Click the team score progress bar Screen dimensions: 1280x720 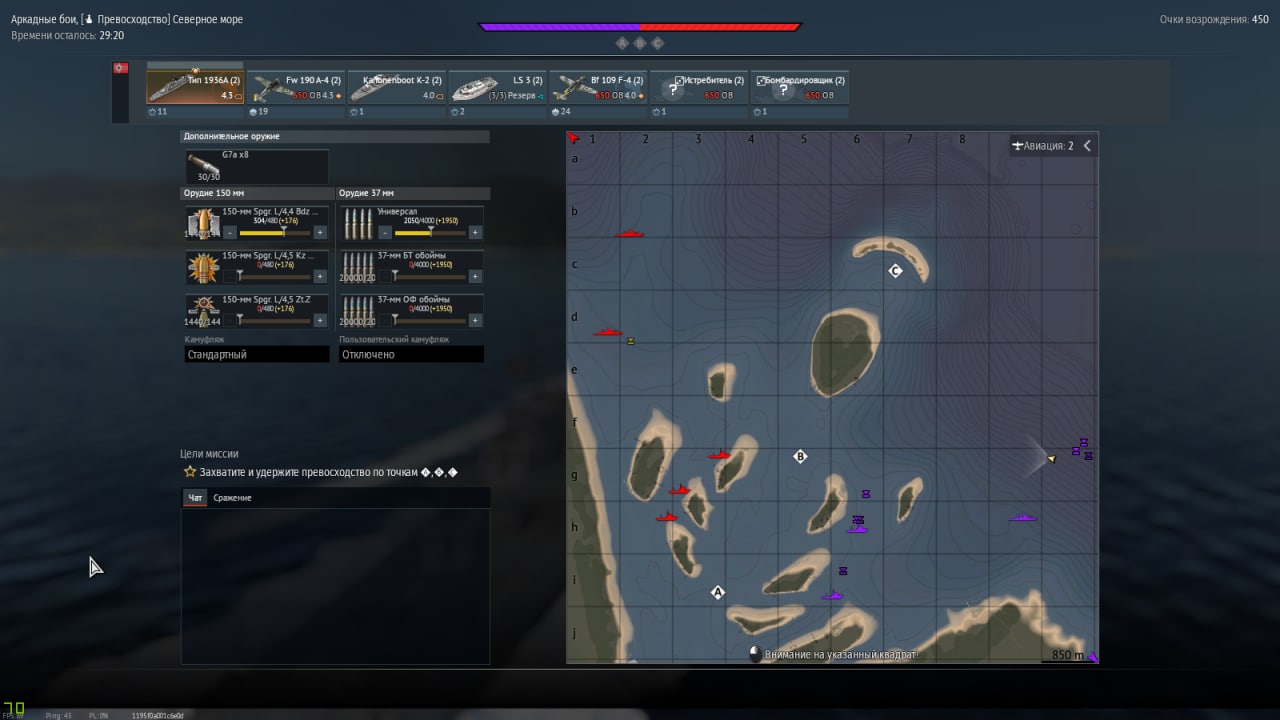[x=640, y=27]
